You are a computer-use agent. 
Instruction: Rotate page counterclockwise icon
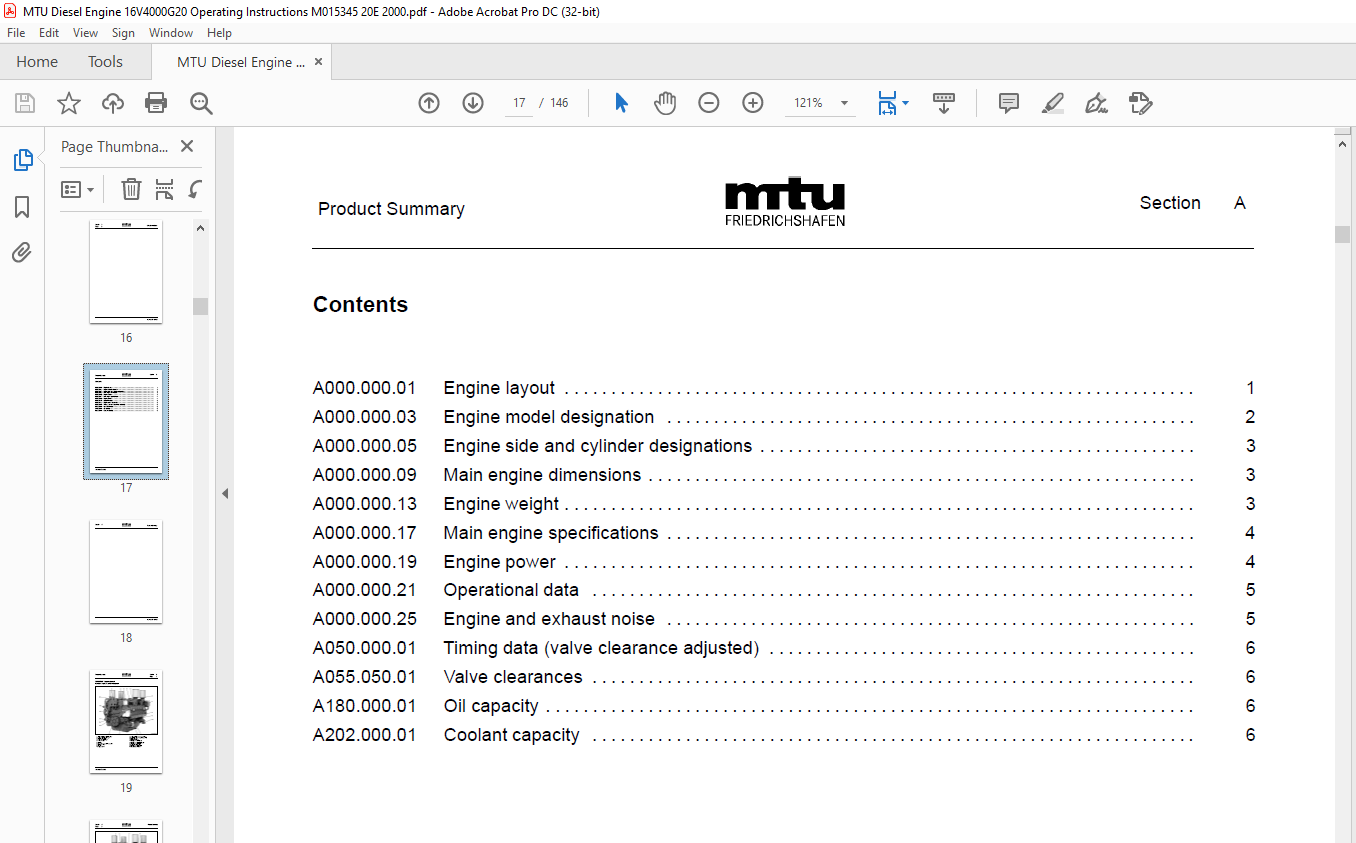click(196, 189)
